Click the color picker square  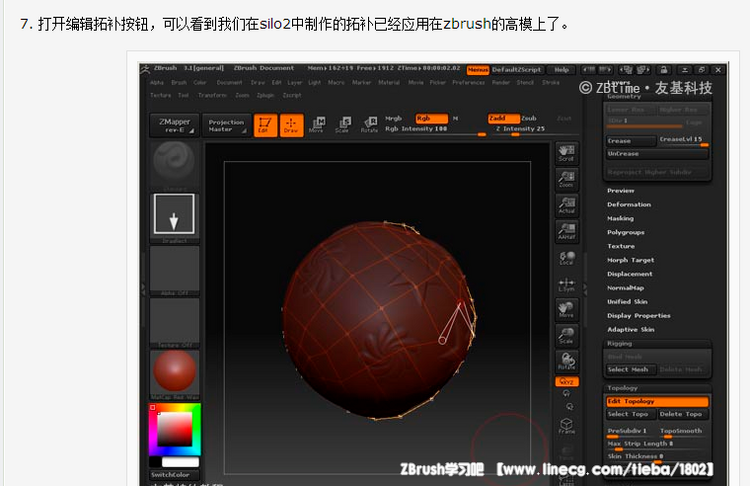[175, 430]
